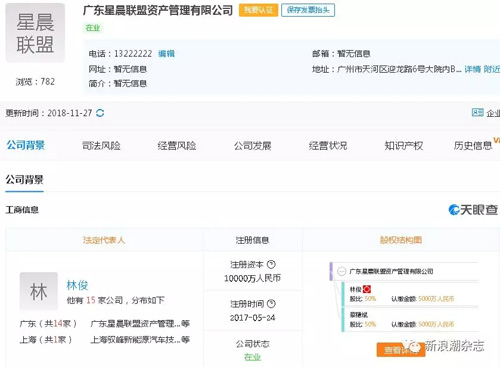
Task: Click 编辑 link next to phone number
Action: pyautogui.click(x=166, y=54)
